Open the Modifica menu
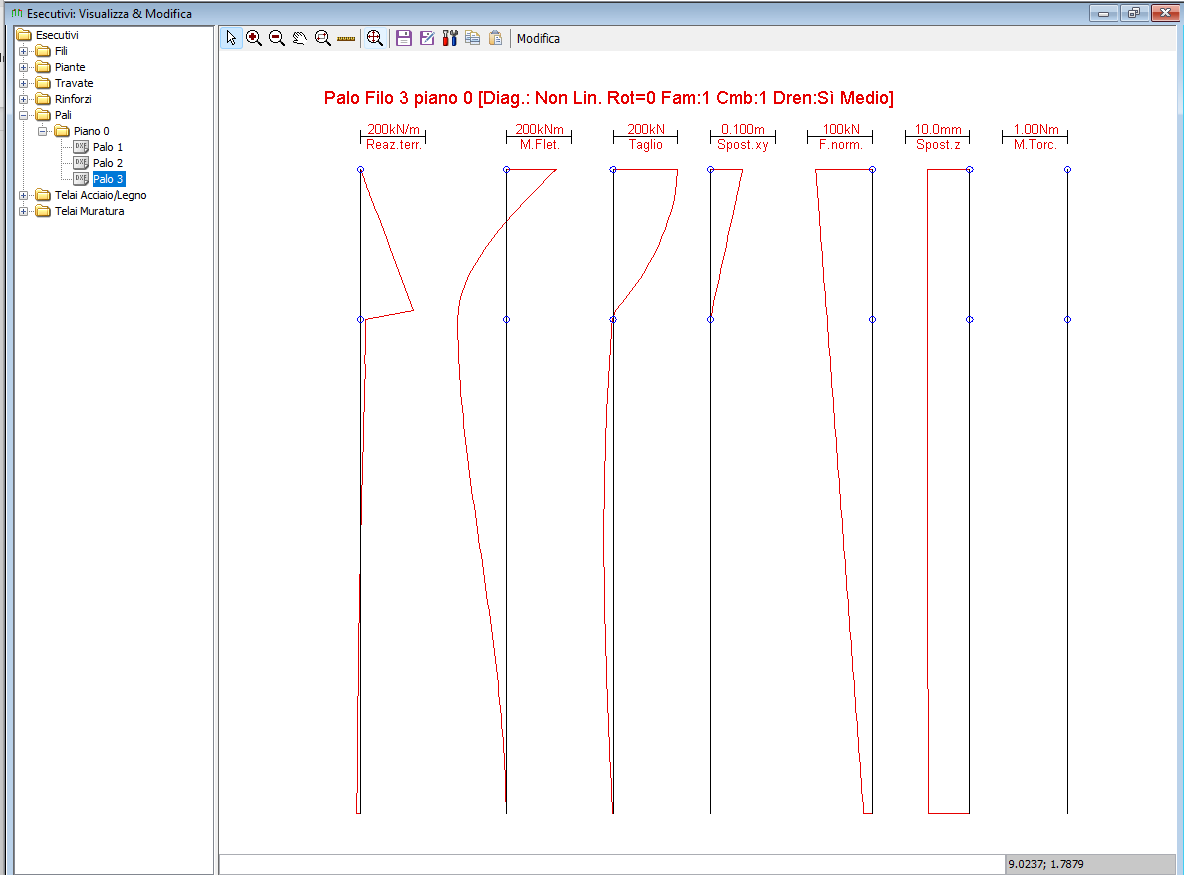Screen dimensions: 1184x875 (538, 39)
